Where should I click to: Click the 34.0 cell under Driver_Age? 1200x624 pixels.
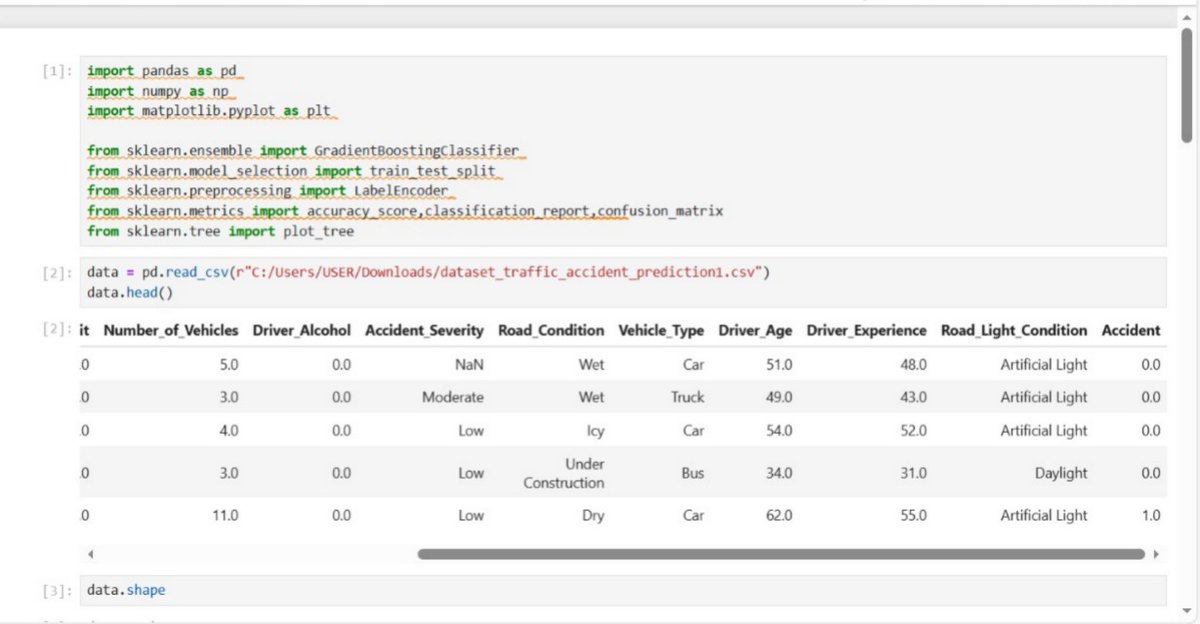(x=779, y=473)
